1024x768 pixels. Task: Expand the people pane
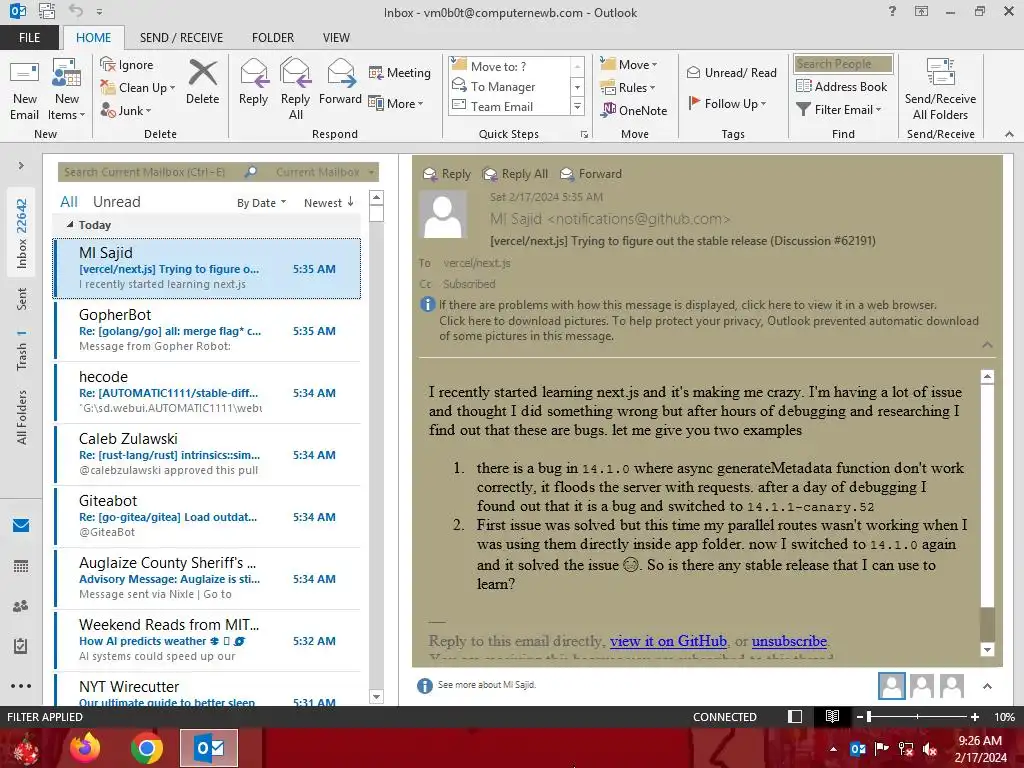[987, 686]
